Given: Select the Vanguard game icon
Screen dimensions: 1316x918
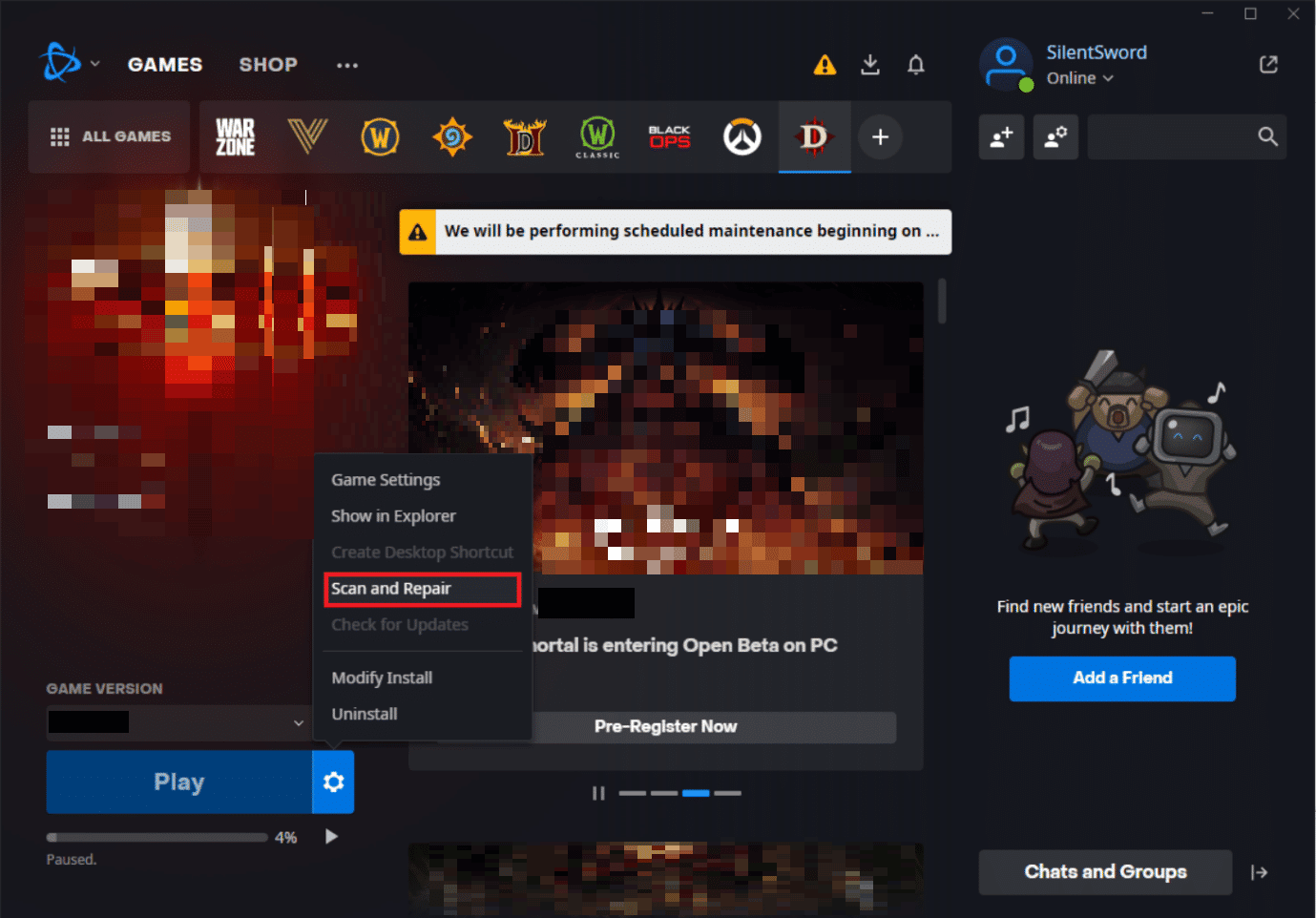Looking at the screenshot, I should [307, 136].
